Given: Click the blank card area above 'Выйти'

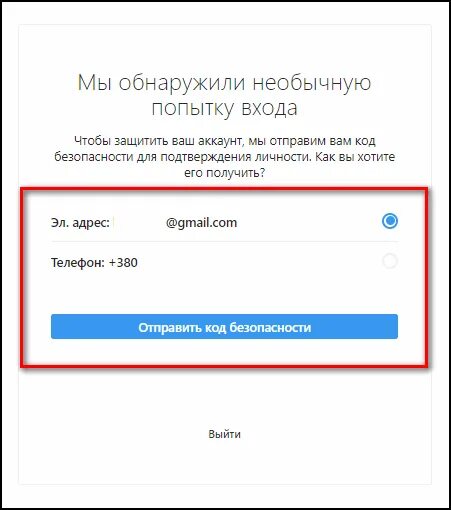Looking at the screenshot, I should (224, 397).
